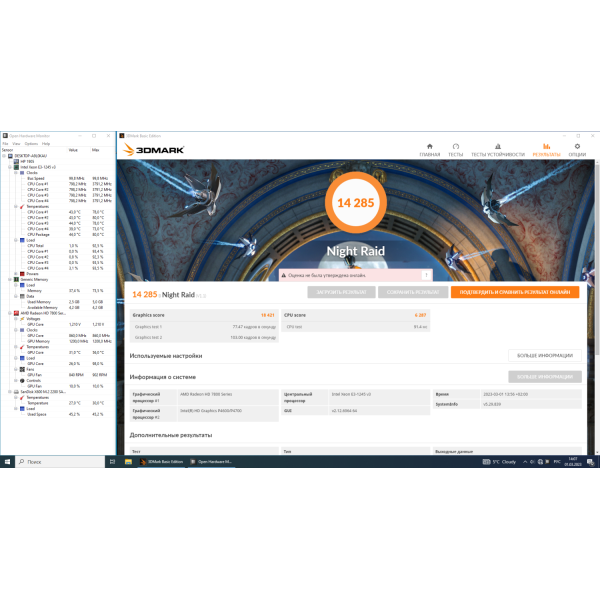Collapse the SanDisk X600 drive node

(x=10, y=392)
